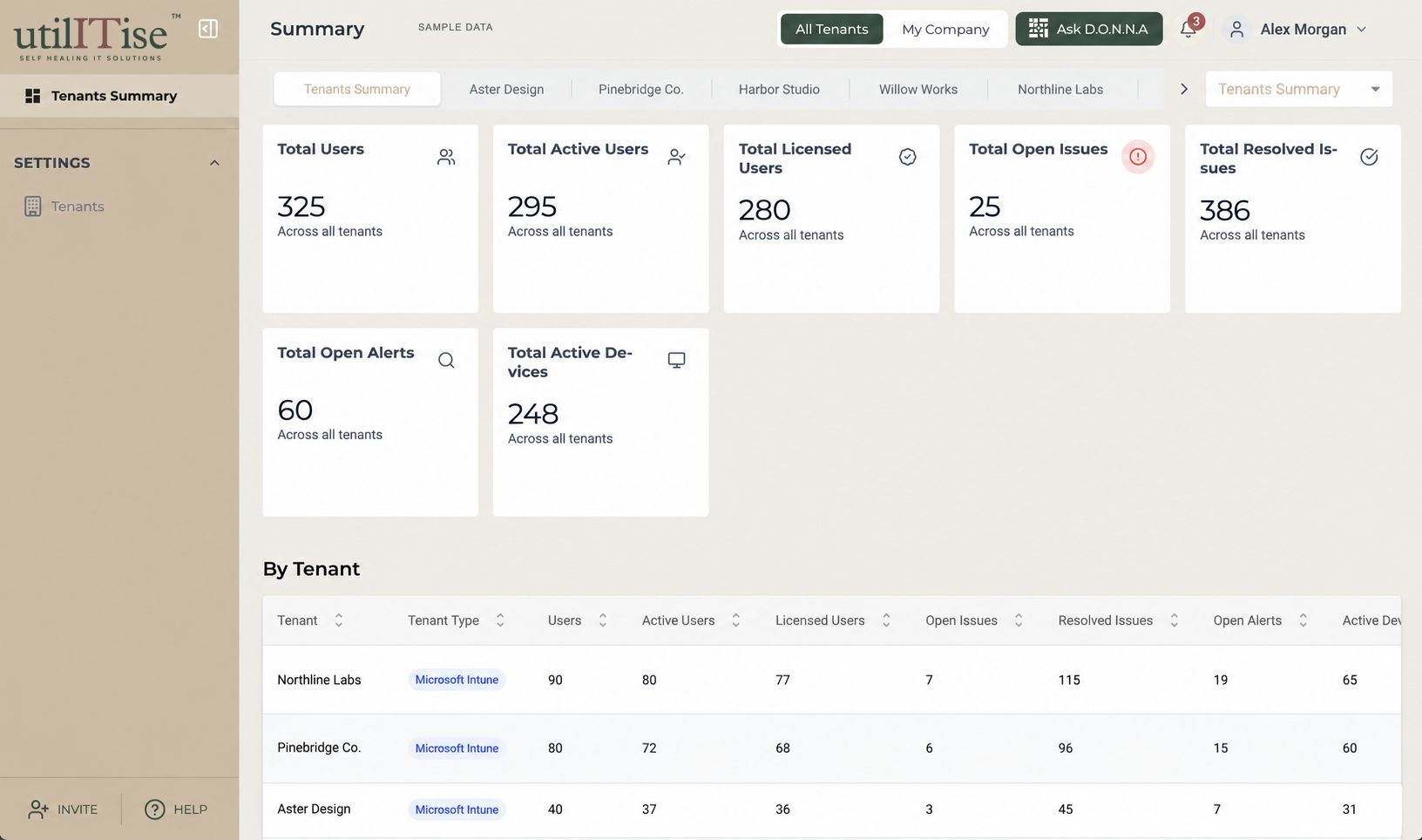Collapse the SETTINGS section
Viewport: 1422px width, 840px height.
[x=214, y=163]
